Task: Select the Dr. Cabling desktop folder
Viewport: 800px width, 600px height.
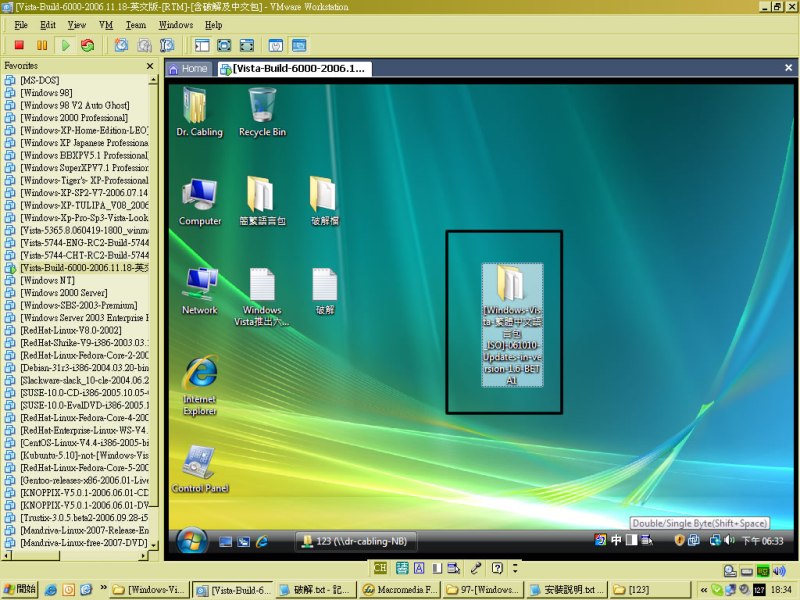Action: point(199,112)
